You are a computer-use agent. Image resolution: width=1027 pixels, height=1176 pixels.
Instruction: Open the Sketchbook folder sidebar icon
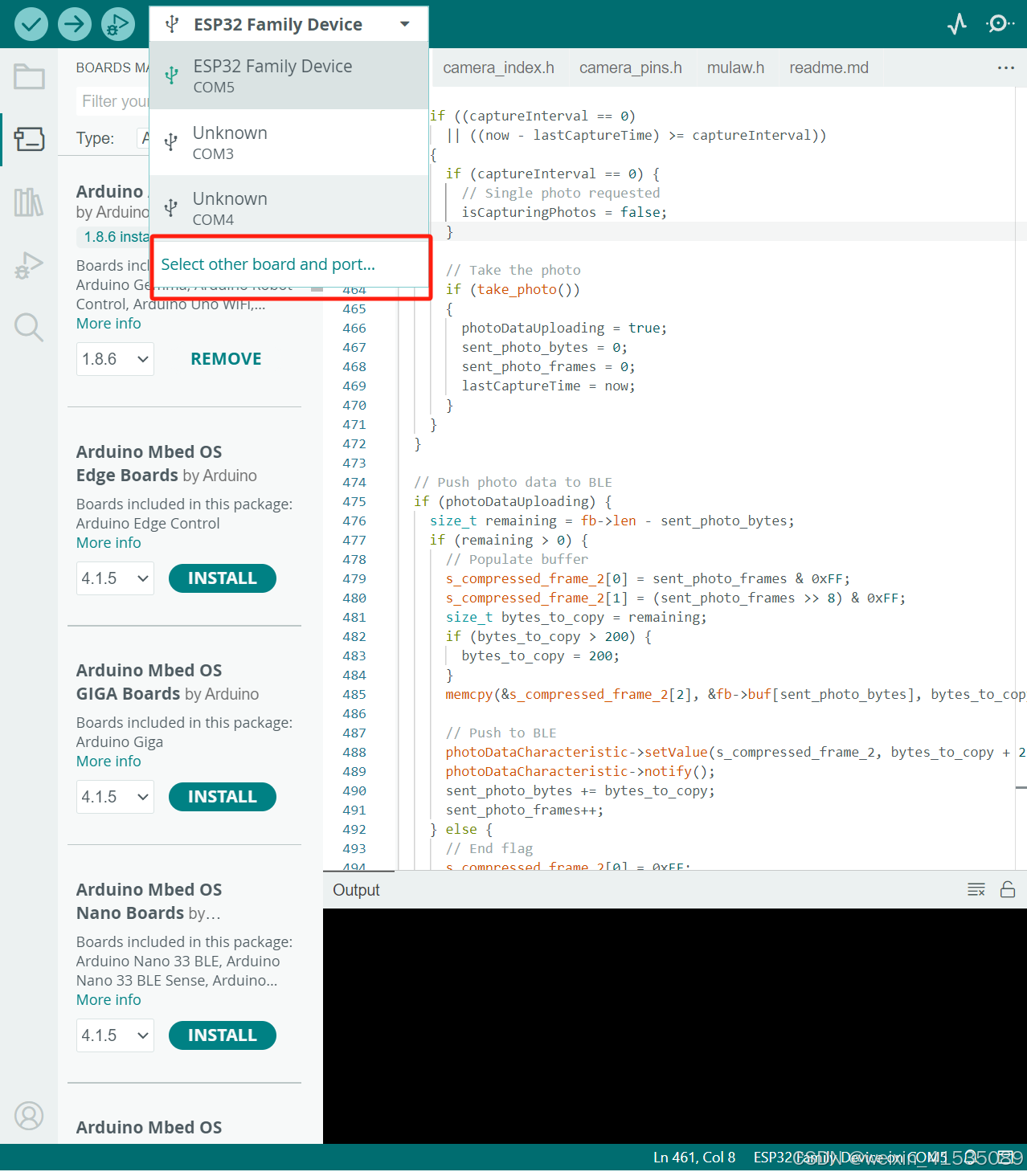click(x=29, y=77)
